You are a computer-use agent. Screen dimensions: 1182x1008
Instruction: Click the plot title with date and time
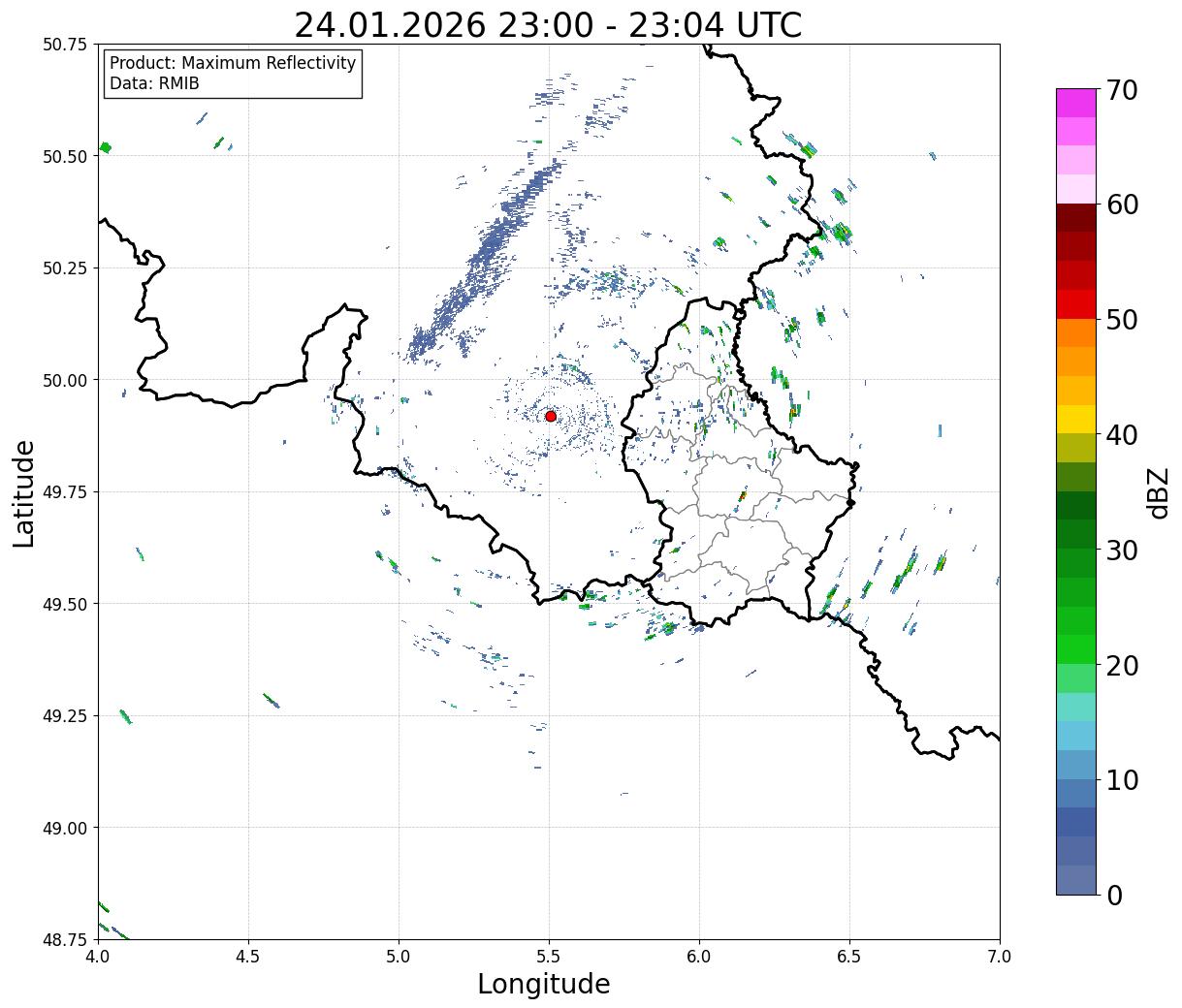pos(548,24)
